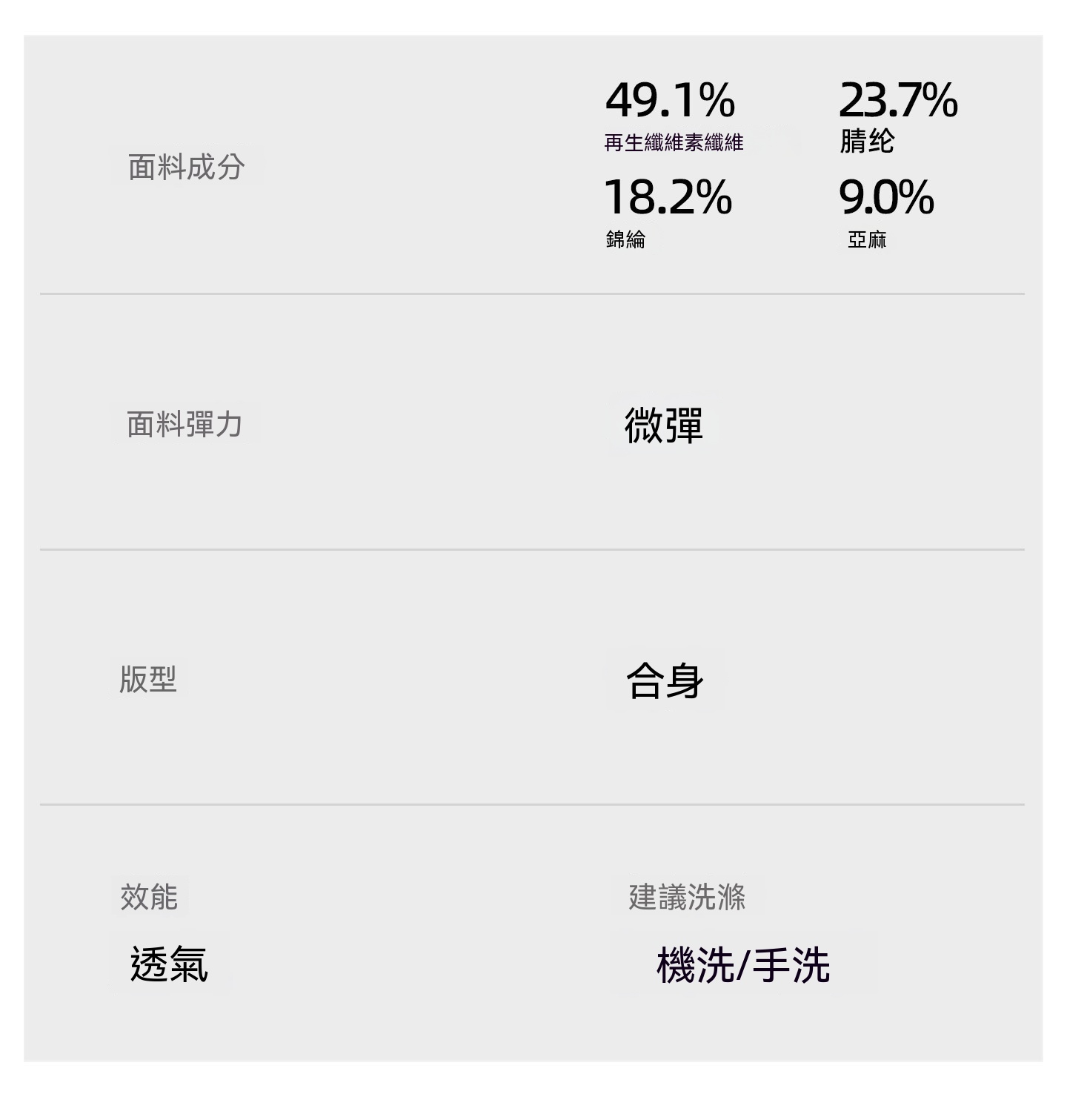Screen dimensions: 1067x1120
Task: Click the 亞麻 material text
Action: (x=867, y=239)
